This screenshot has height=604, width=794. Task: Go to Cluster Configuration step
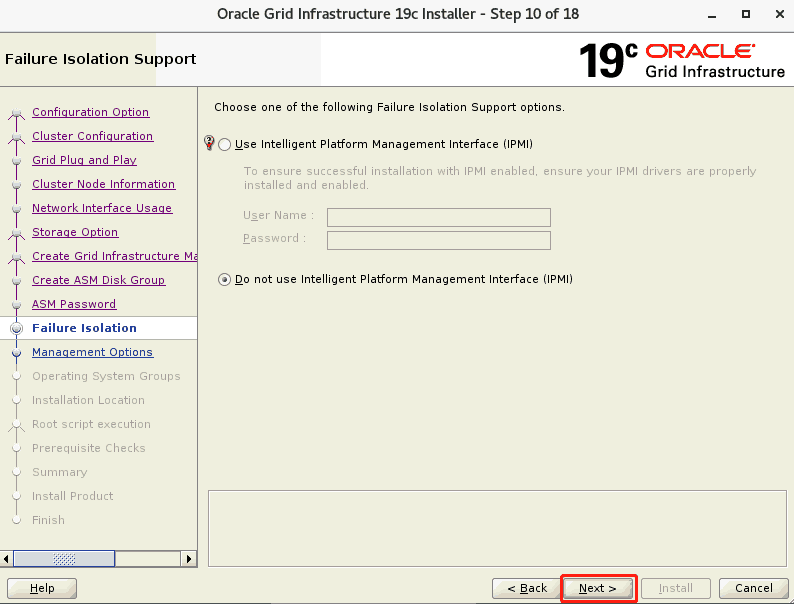[x=93, y=136]
